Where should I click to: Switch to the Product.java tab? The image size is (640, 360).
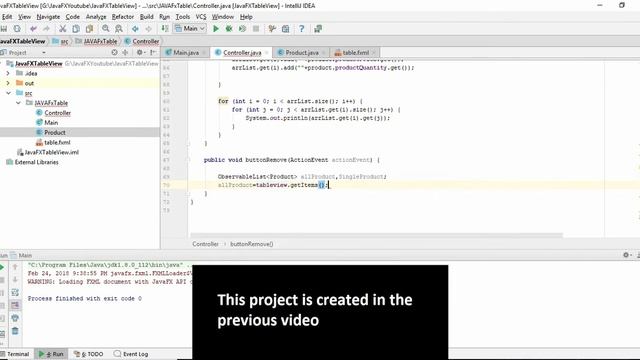(302, 53)
